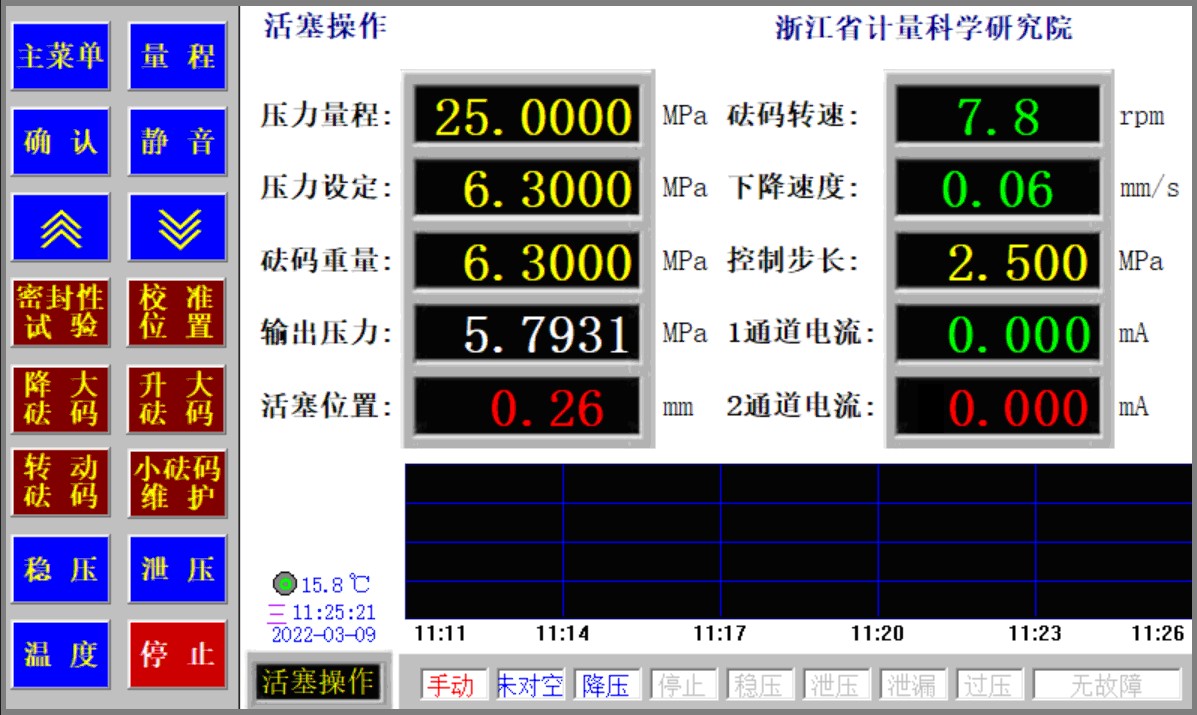
Task: Click the 2通道电流 reading
Action: click(998, 407)
